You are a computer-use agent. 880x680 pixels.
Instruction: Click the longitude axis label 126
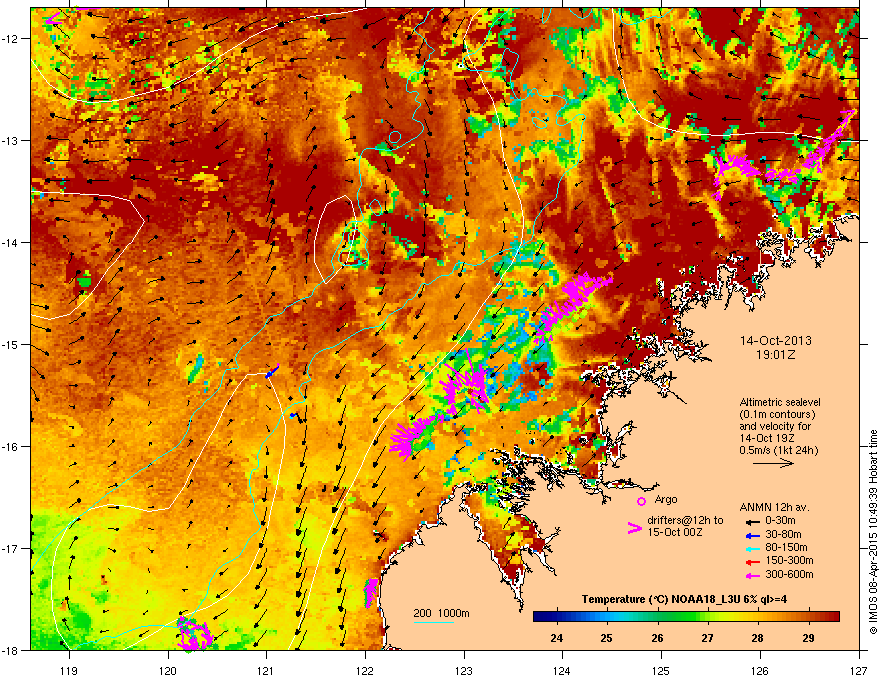pyautogui.click(x=760, y=670)
